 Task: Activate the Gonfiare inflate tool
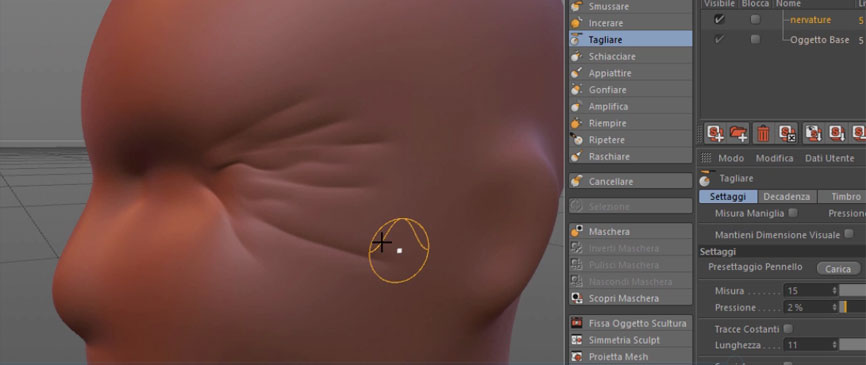pos(630,89)
